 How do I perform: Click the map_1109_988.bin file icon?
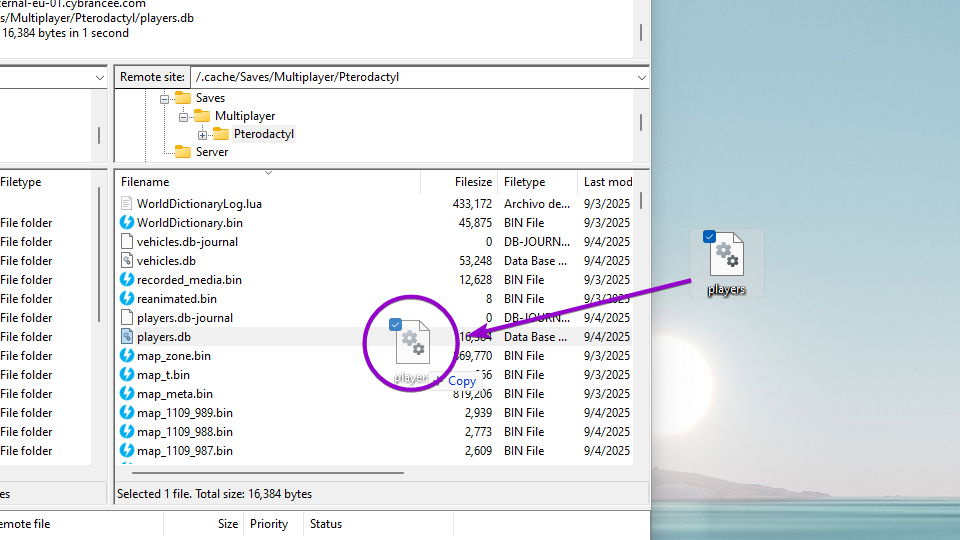(x=126, y=432)
